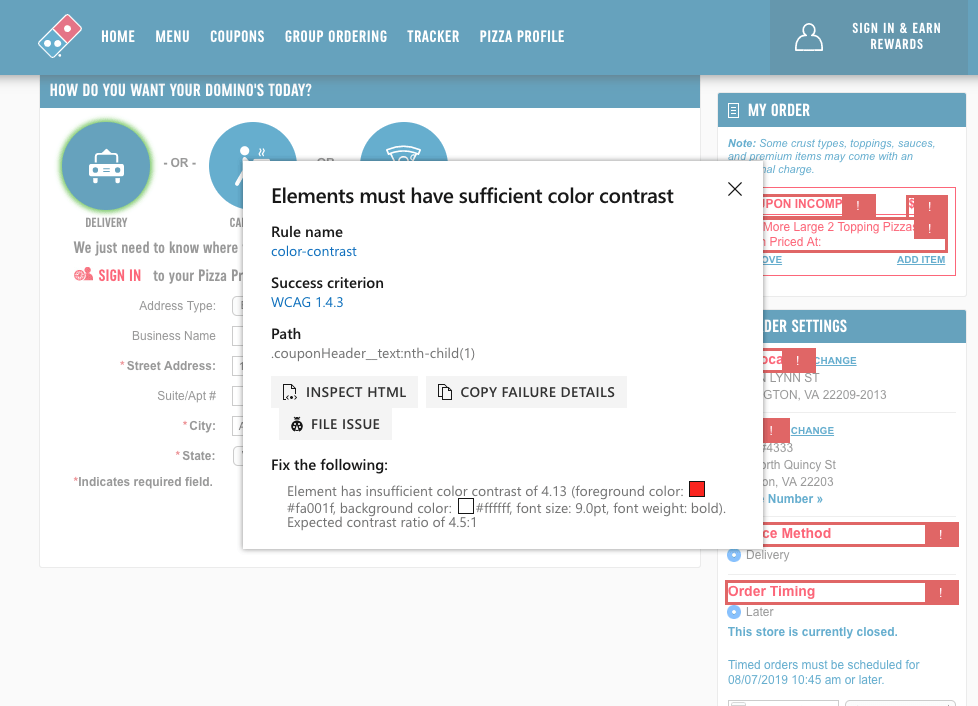The height and width of the screenshot is (706, 978).
Task: Open GROUP ORDERING in the navigation
Action: (336, 37)
